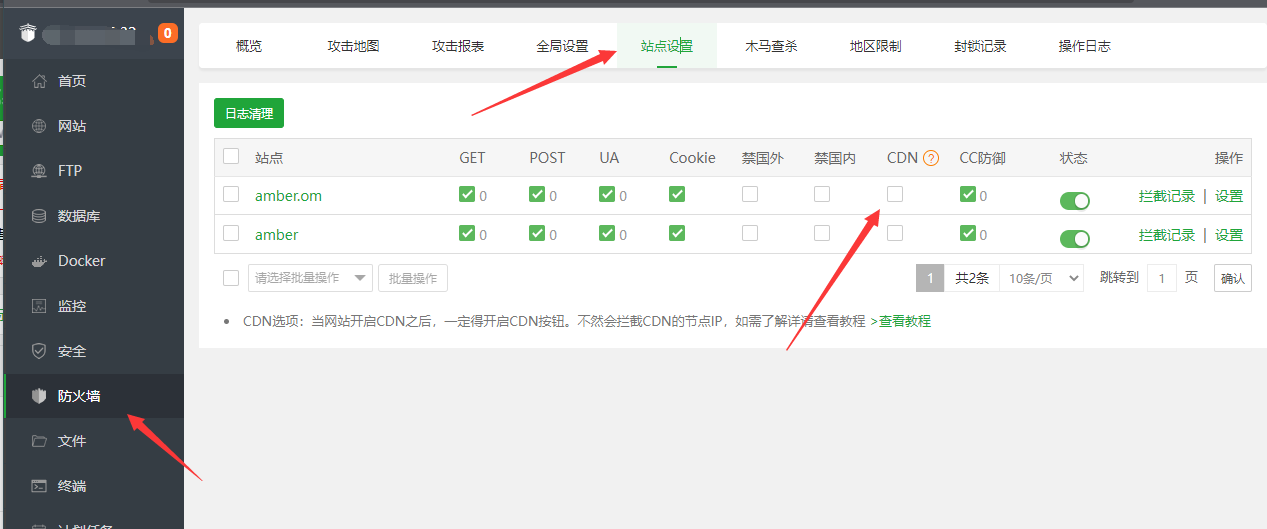Enable 禁国内 for the amber site
The height and width of the screenshot is (529, 1267).
click(822, 233)
